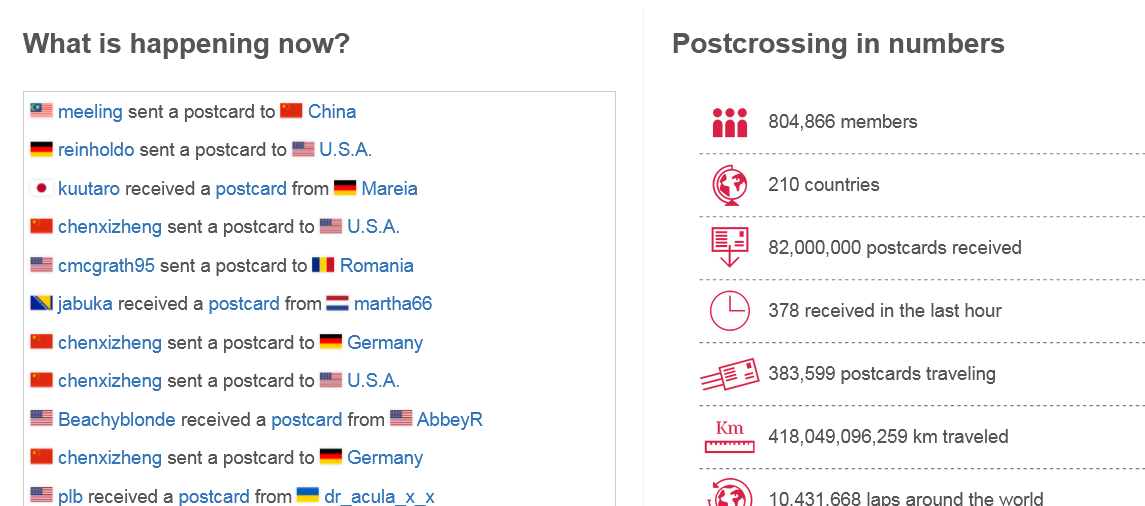The width and height of the screenshot is (1145, 506).
Task: Open the postcard kuutaro received
Action: tap(250, 188)
